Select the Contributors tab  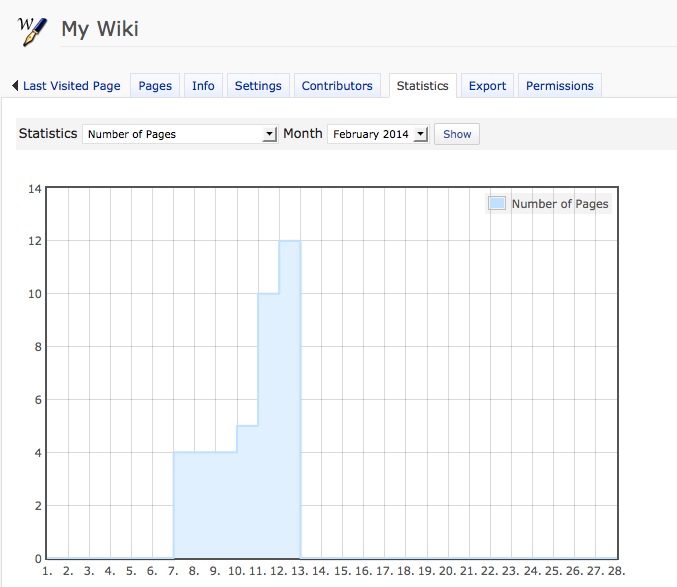click(x=337, y=86)
